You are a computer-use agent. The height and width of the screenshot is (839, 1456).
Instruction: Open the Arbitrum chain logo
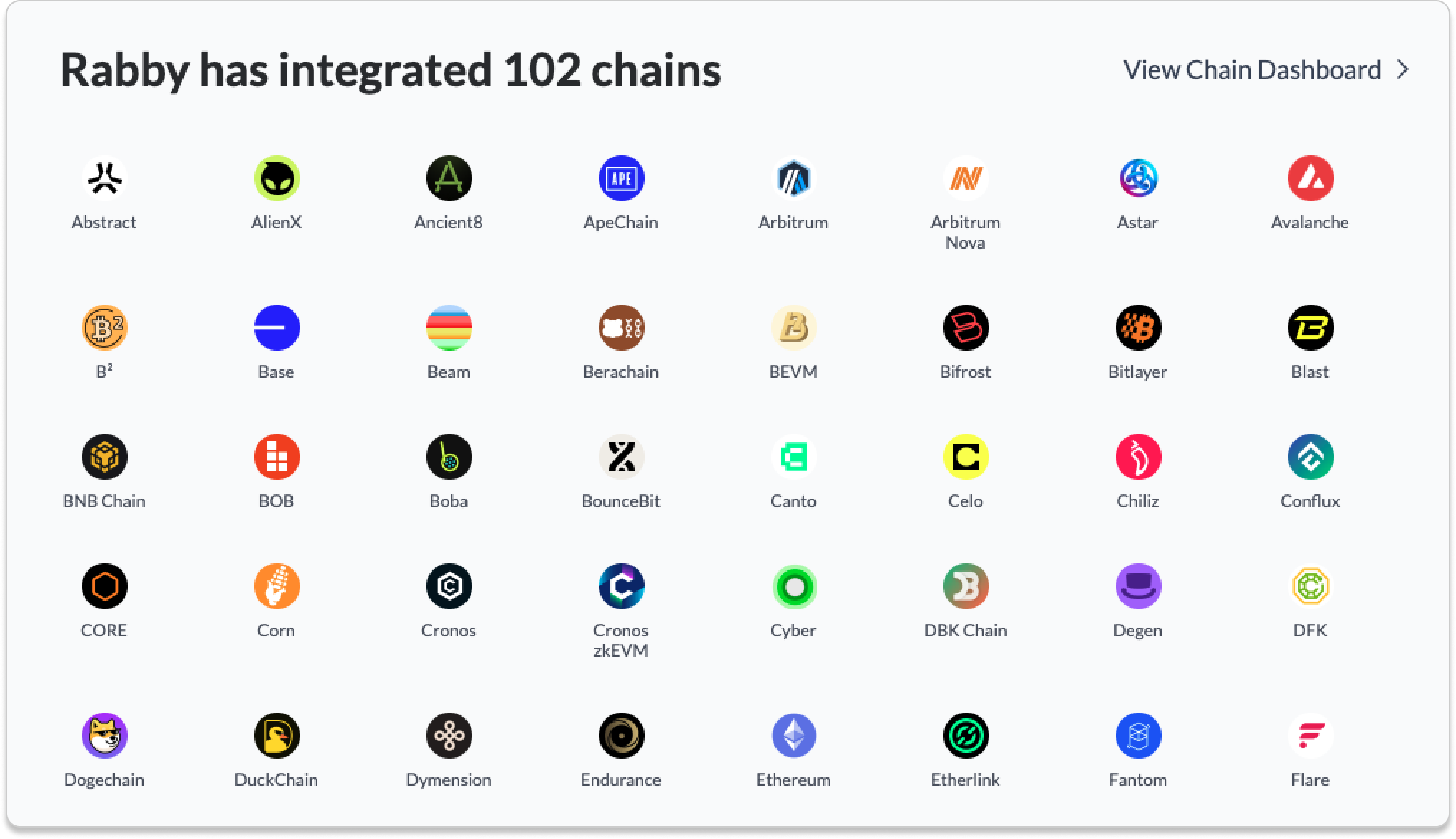click(x=793, y=178)
